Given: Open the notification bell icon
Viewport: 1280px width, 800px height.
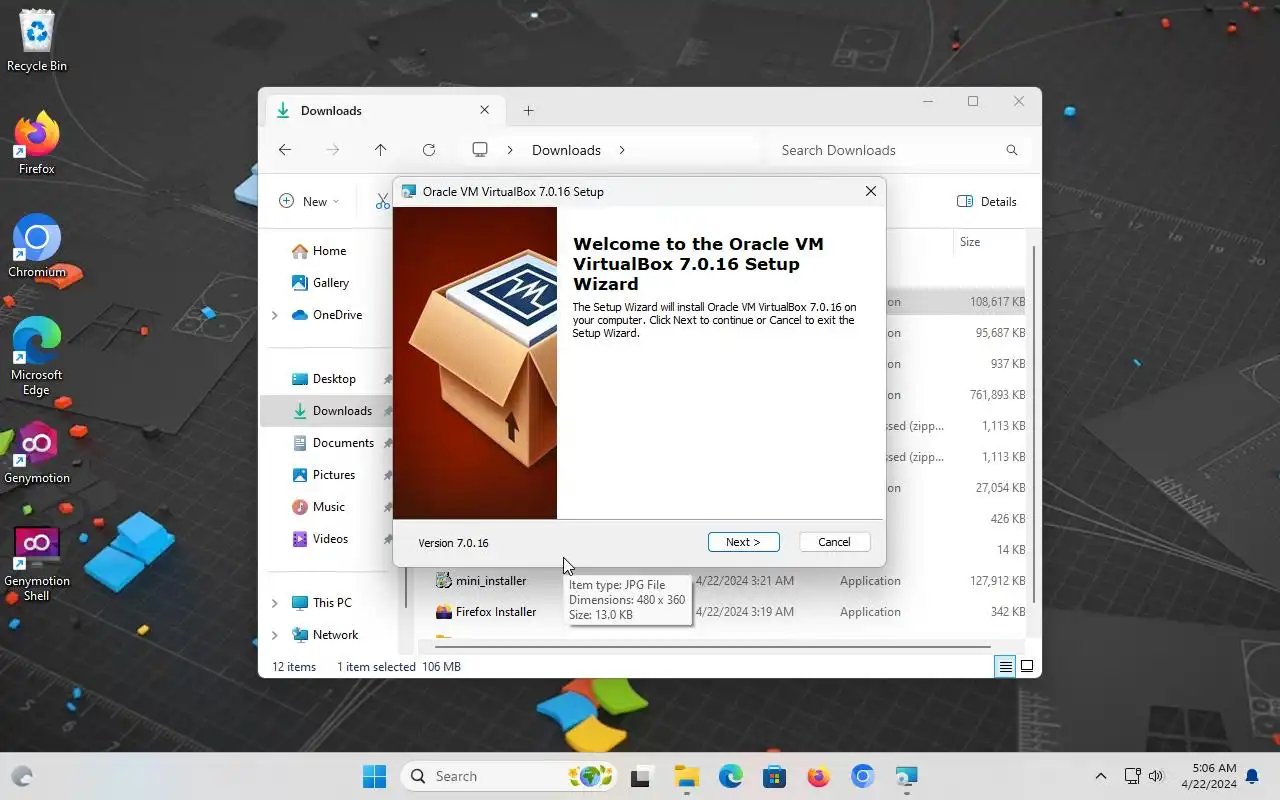Looking at the screenshot, I should click(1251, 776).
